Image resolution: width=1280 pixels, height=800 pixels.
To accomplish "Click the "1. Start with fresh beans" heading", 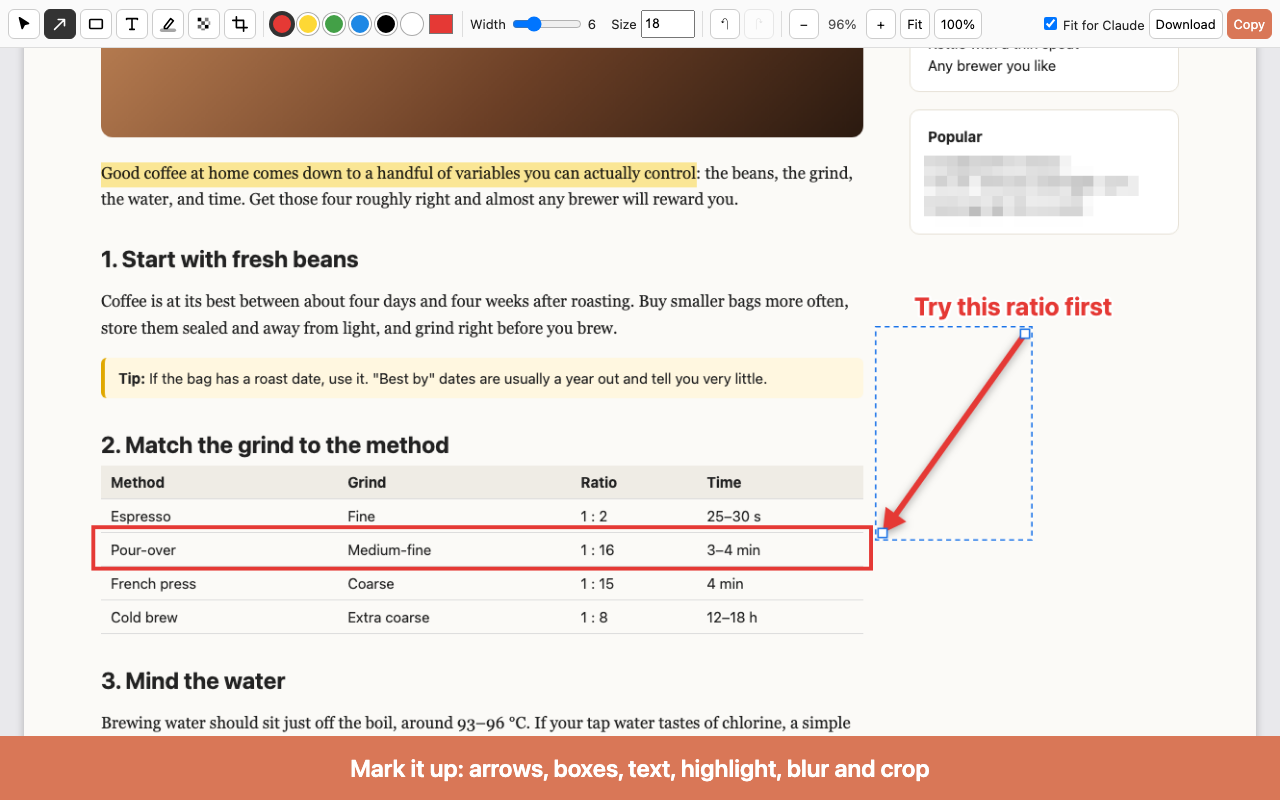I will (x=230, y=260).
